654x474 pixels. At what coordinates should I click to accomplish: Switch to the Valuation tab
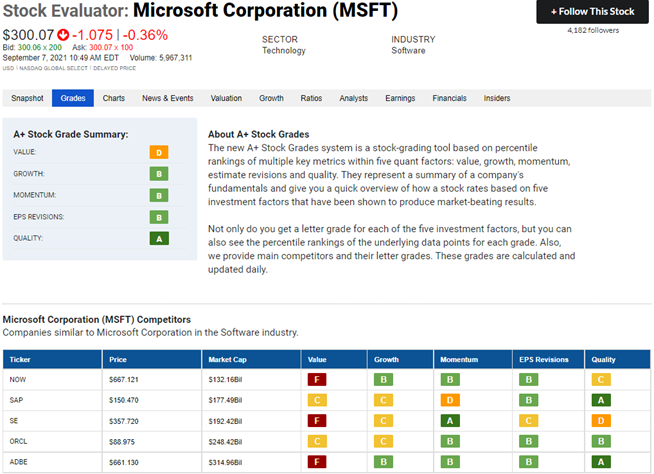pos(226,98)
